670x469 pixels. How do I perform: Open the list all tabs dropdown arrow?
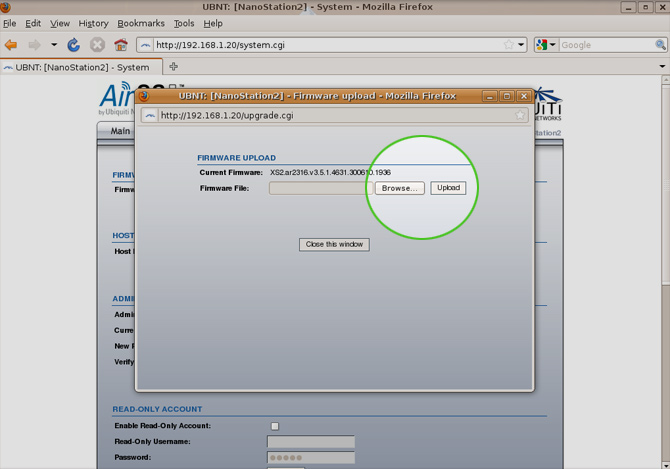[662, 66]
